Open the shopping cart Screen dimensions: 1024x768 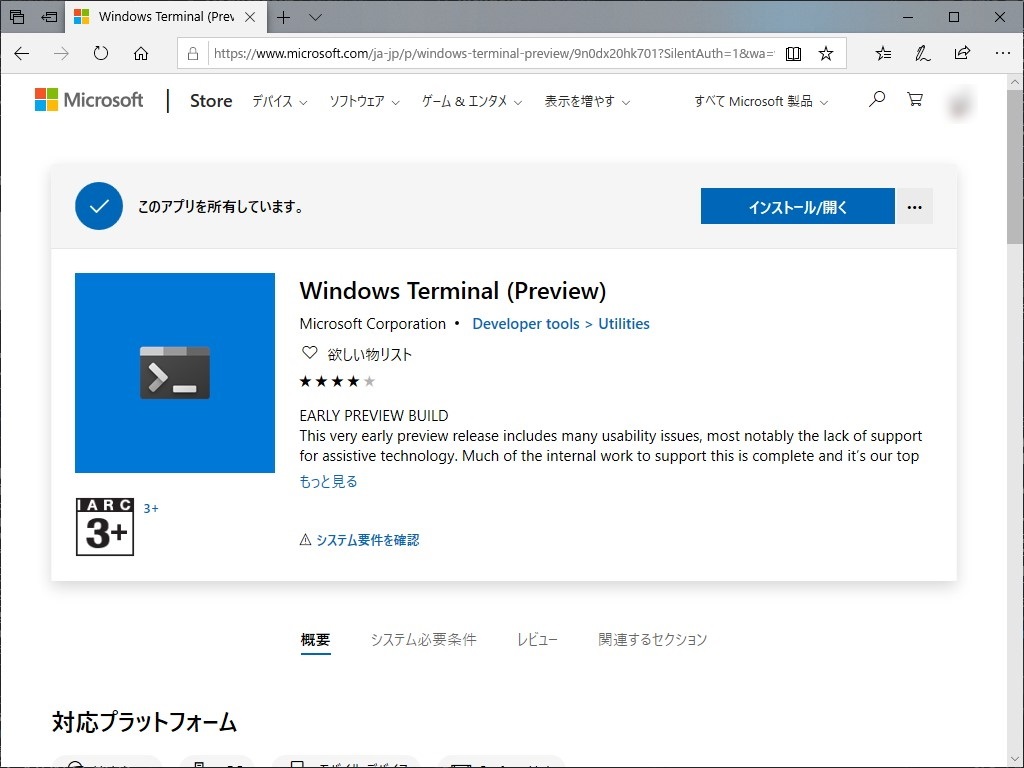click(915, 100)
